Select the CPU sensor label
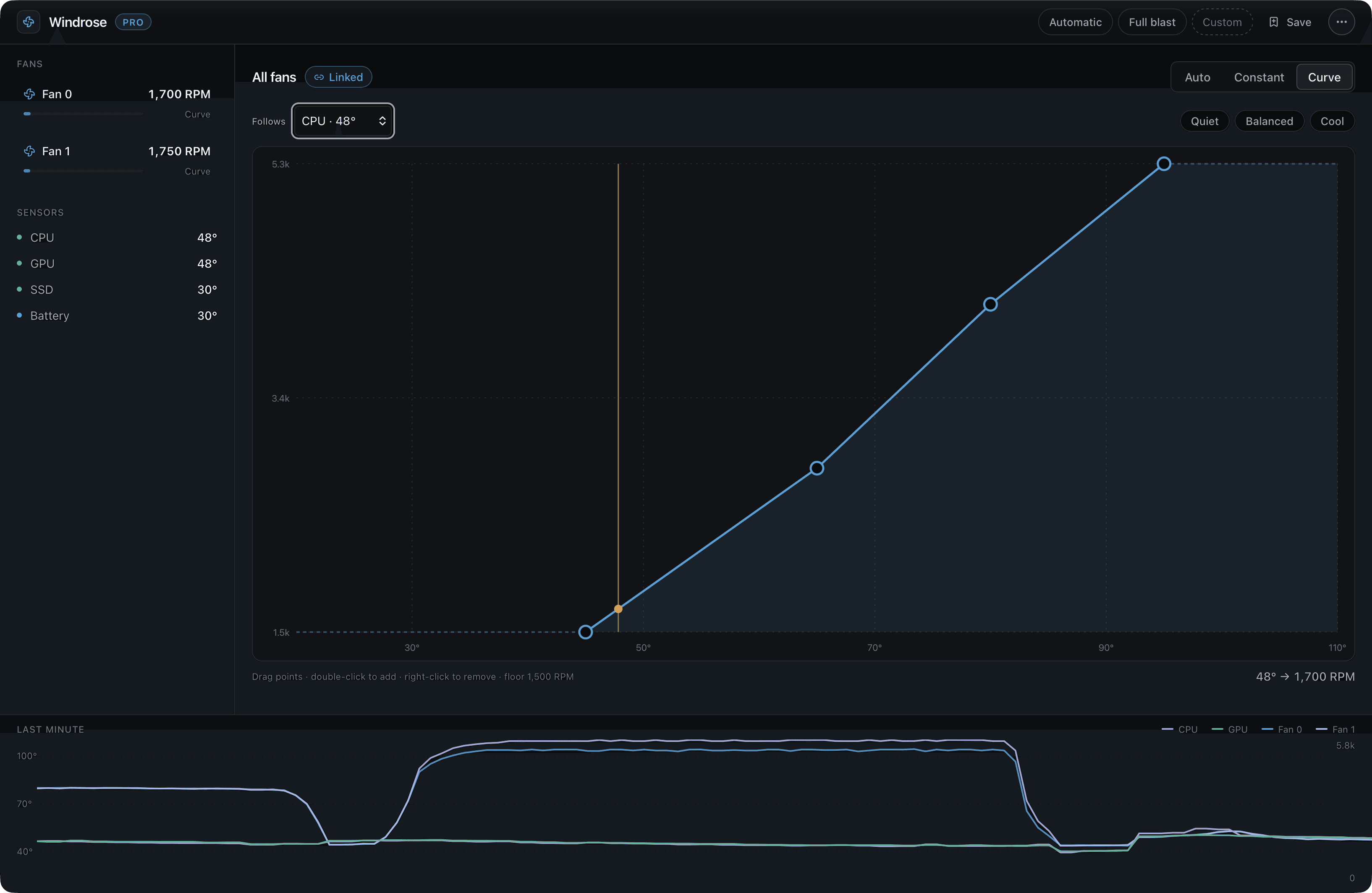 42,238
